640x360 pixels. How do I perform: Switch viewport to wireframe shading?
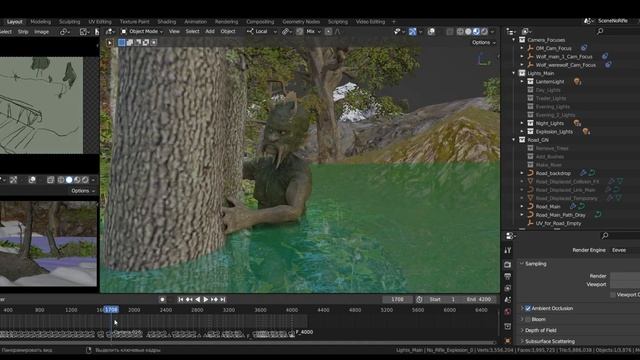pos(460,31)
